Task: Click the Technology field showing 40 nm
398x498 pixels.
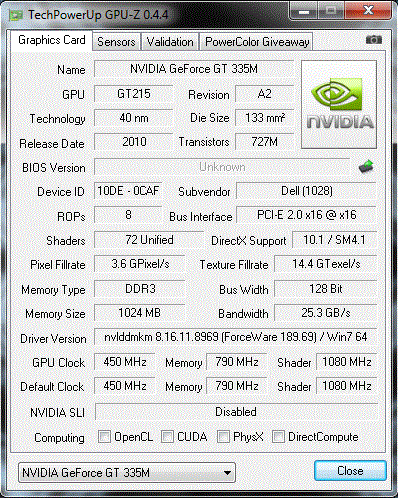Action: click(x=134, y=118)
